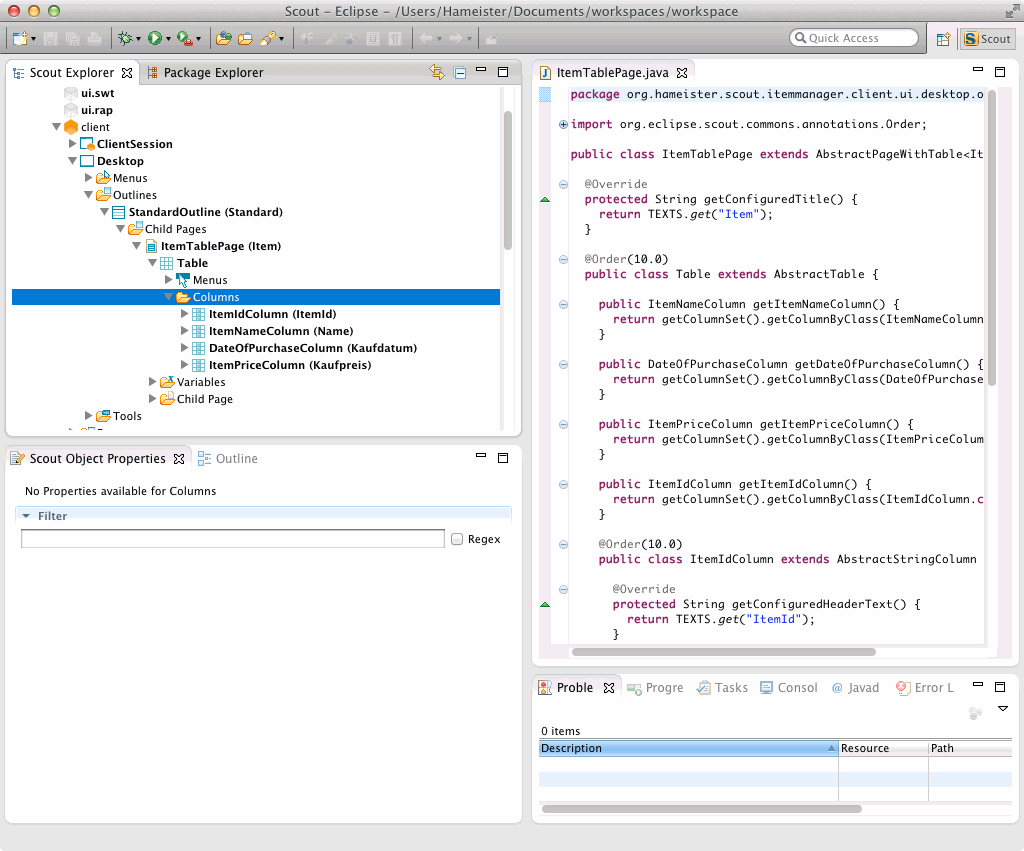The height and width of the screenshot is (851, 1024).
Task: Click the Quick Access search field
Action: click(x=854, y=38)
